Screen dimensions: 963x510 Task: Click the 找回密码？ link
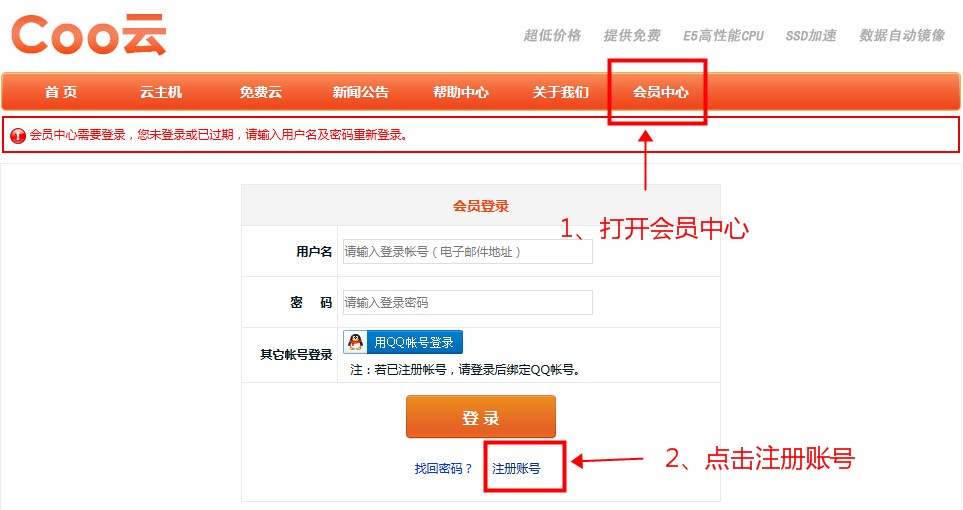tap(444, 468)
